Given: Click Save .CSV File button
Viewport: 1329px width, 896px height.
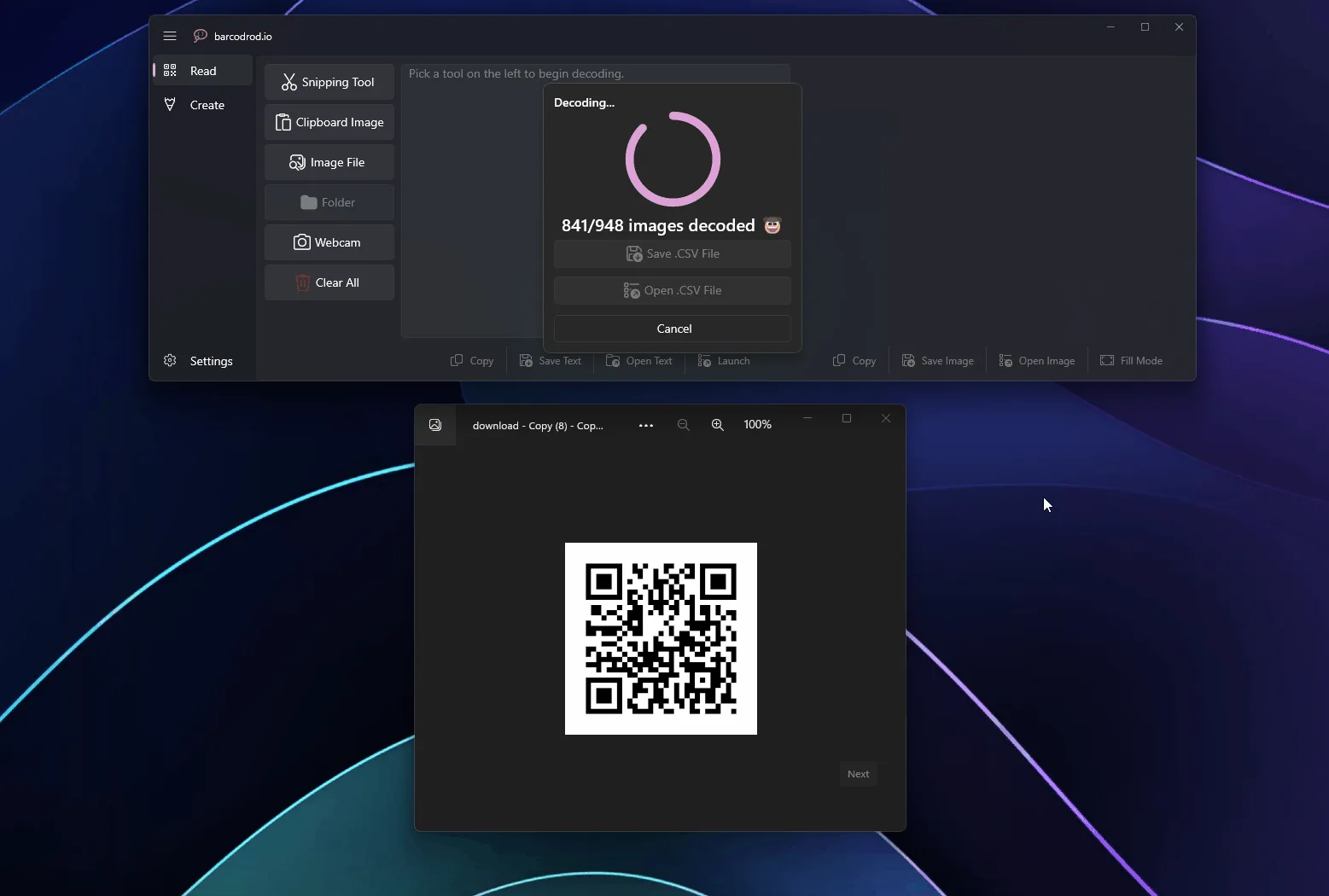Looking at the screenshot, I should tap(673, 253).
